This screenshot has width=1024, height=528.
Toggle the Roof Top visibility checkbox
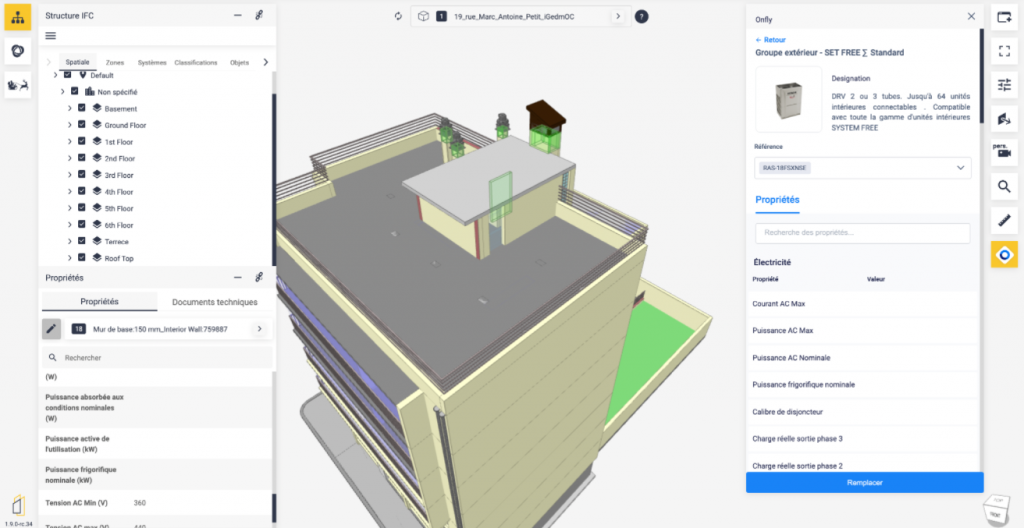(x=82, y=258)
